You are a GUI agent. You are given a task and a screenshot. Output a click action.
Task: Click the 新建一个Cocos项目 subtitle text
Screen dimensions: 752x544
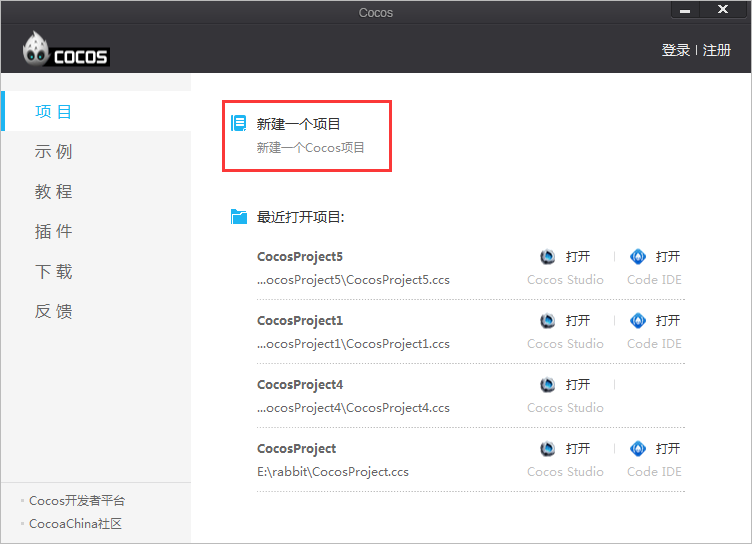pos(310,148)
